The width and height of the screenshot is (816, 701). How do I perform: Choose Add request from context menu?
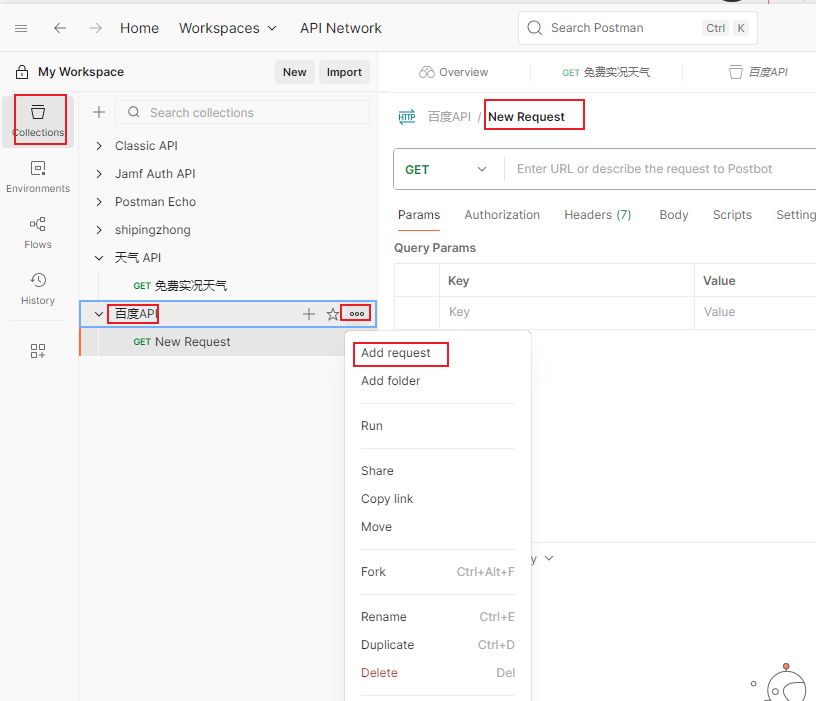tap(396, 353)
